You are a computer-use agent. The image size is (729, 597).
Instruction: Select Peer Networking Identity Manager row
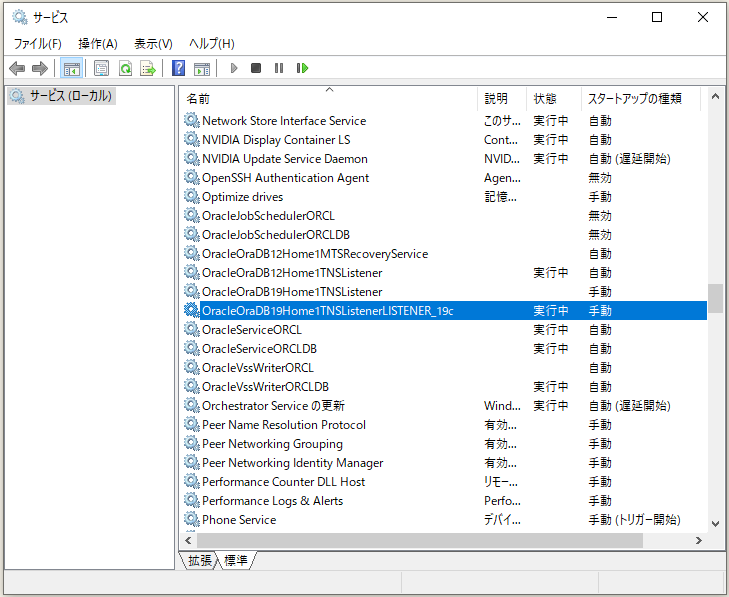444,463
